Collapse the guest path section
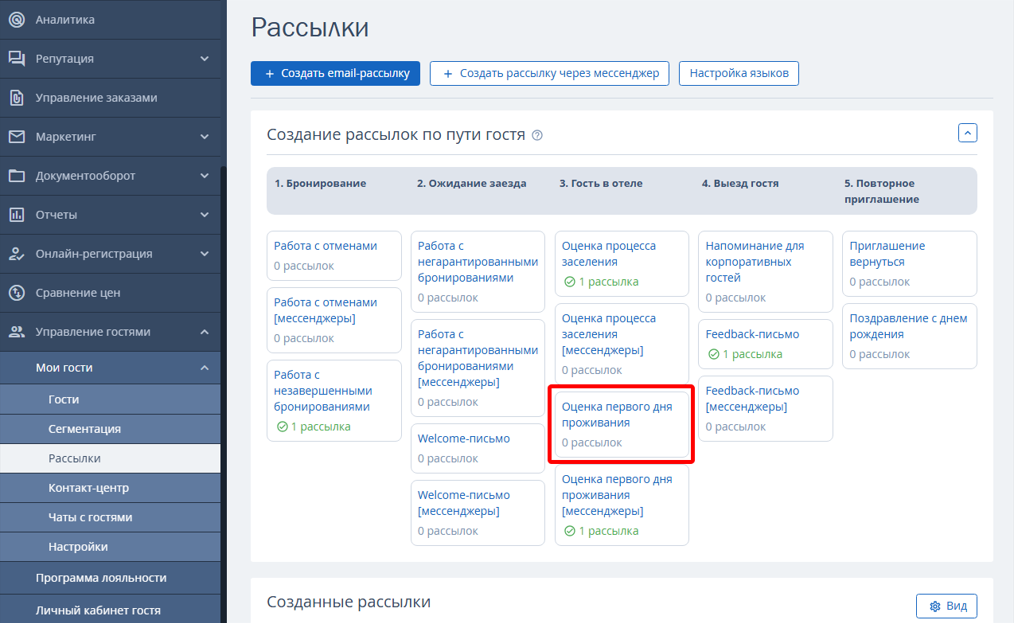 click(x=967, y=133)
